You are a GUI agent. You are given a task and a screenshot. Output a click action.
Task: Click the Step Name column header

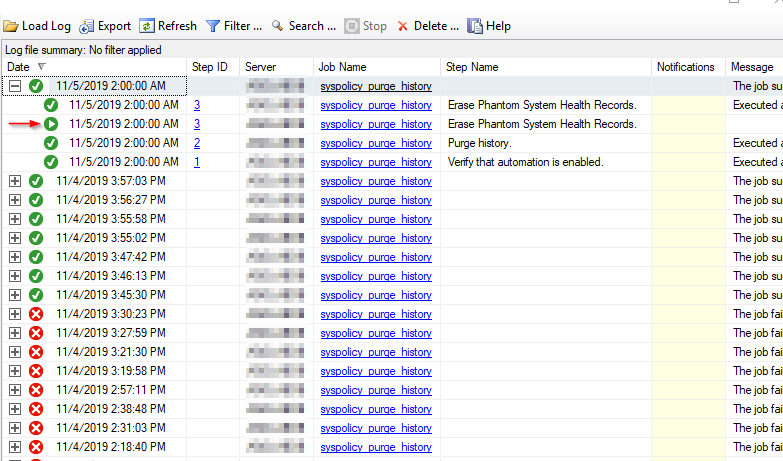(473, 67)
